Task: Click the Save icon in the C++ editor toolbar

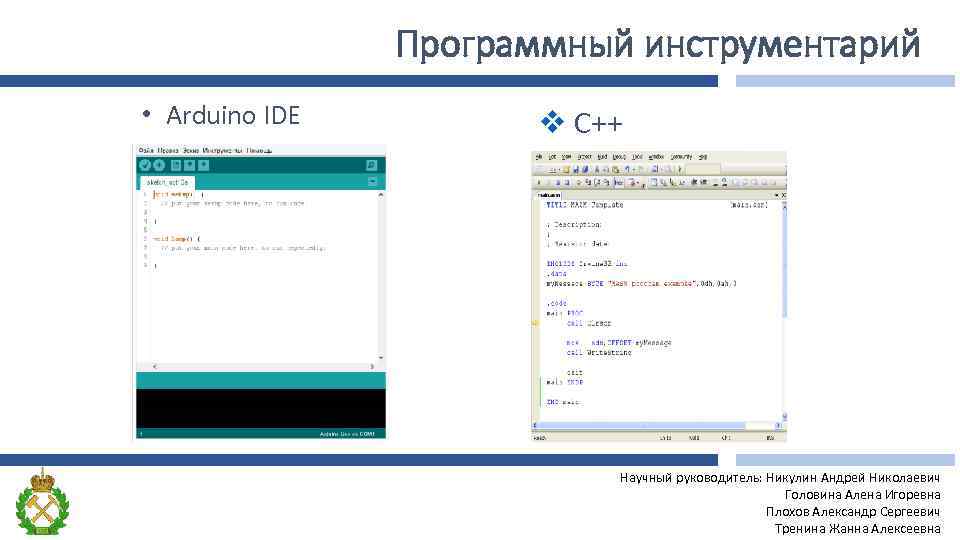Action: coord(576,170)
